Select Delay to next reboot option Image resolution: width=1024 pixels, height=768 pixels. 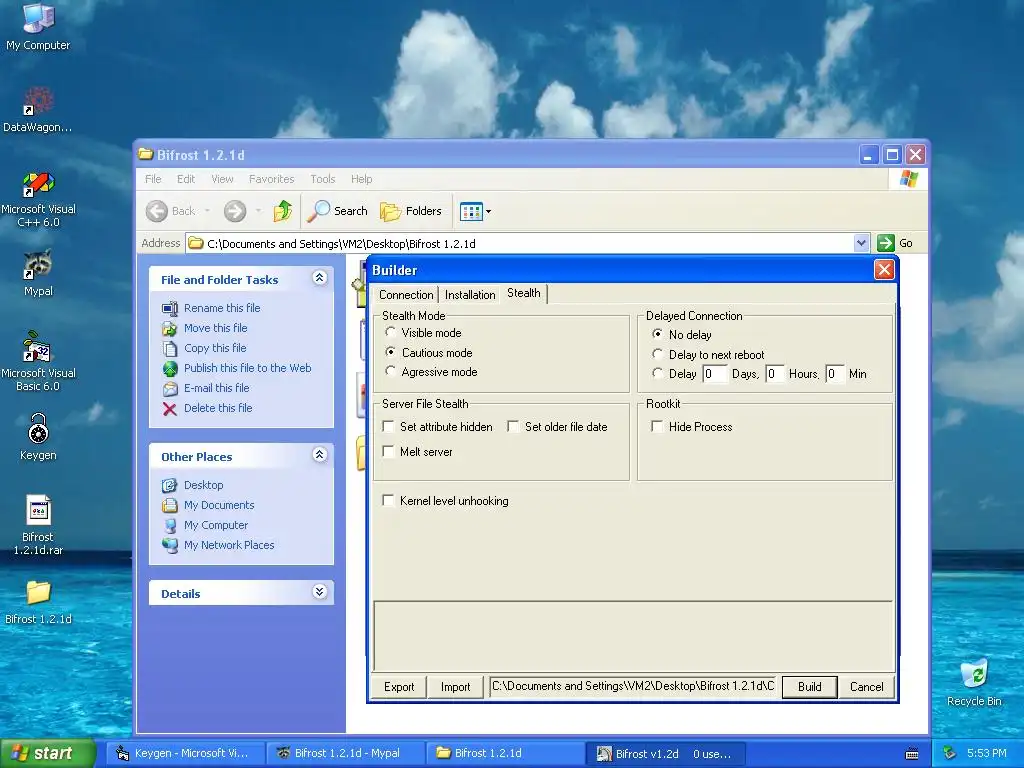(x=658, y=354)
